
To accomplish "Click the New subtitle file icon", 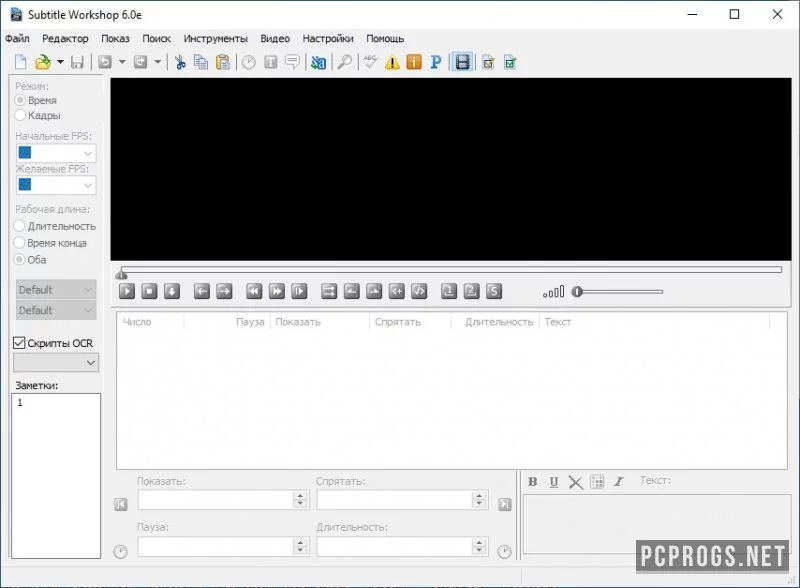I will pyautogui.click(x=20, y=62).
